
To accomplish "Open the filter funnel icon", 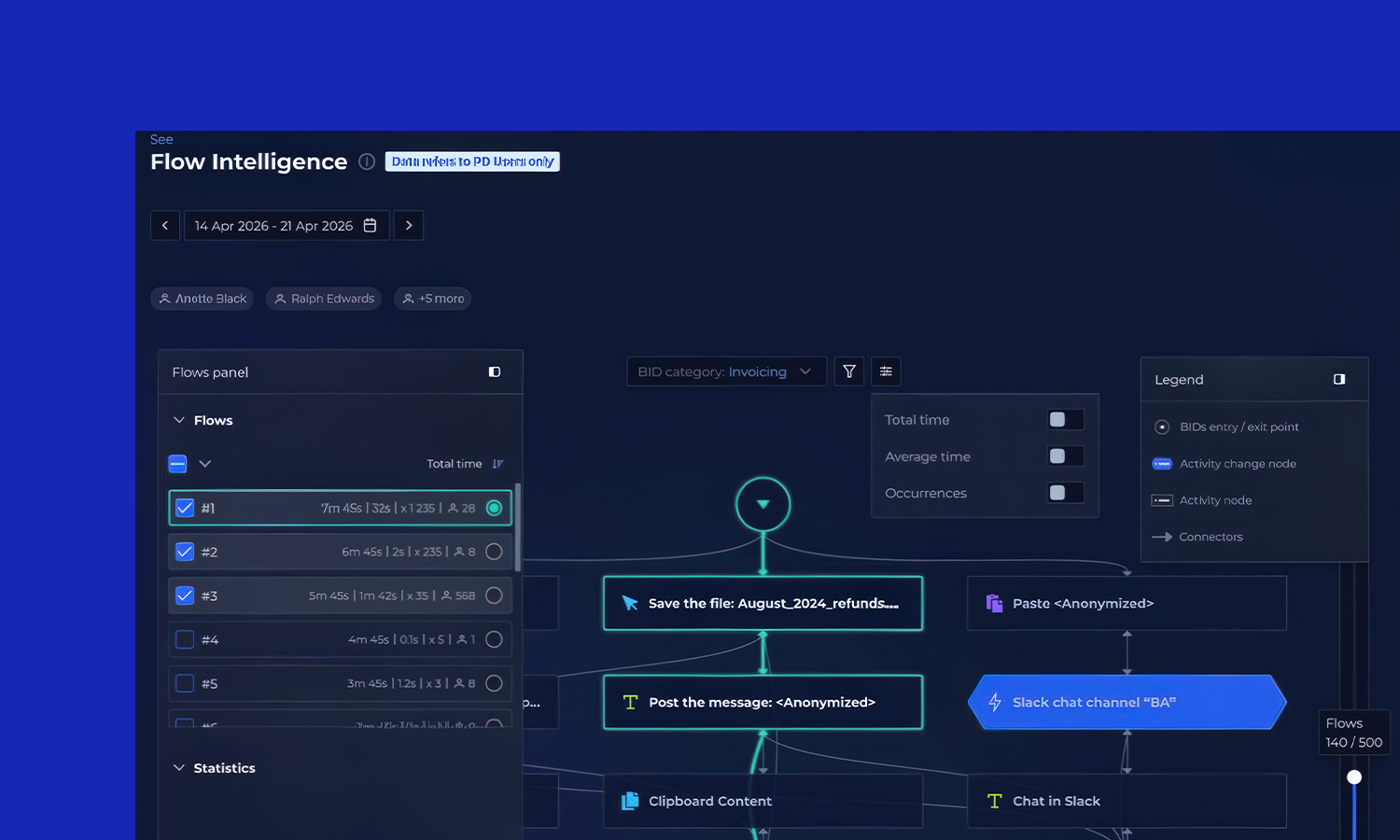I will tap(849, 371).
